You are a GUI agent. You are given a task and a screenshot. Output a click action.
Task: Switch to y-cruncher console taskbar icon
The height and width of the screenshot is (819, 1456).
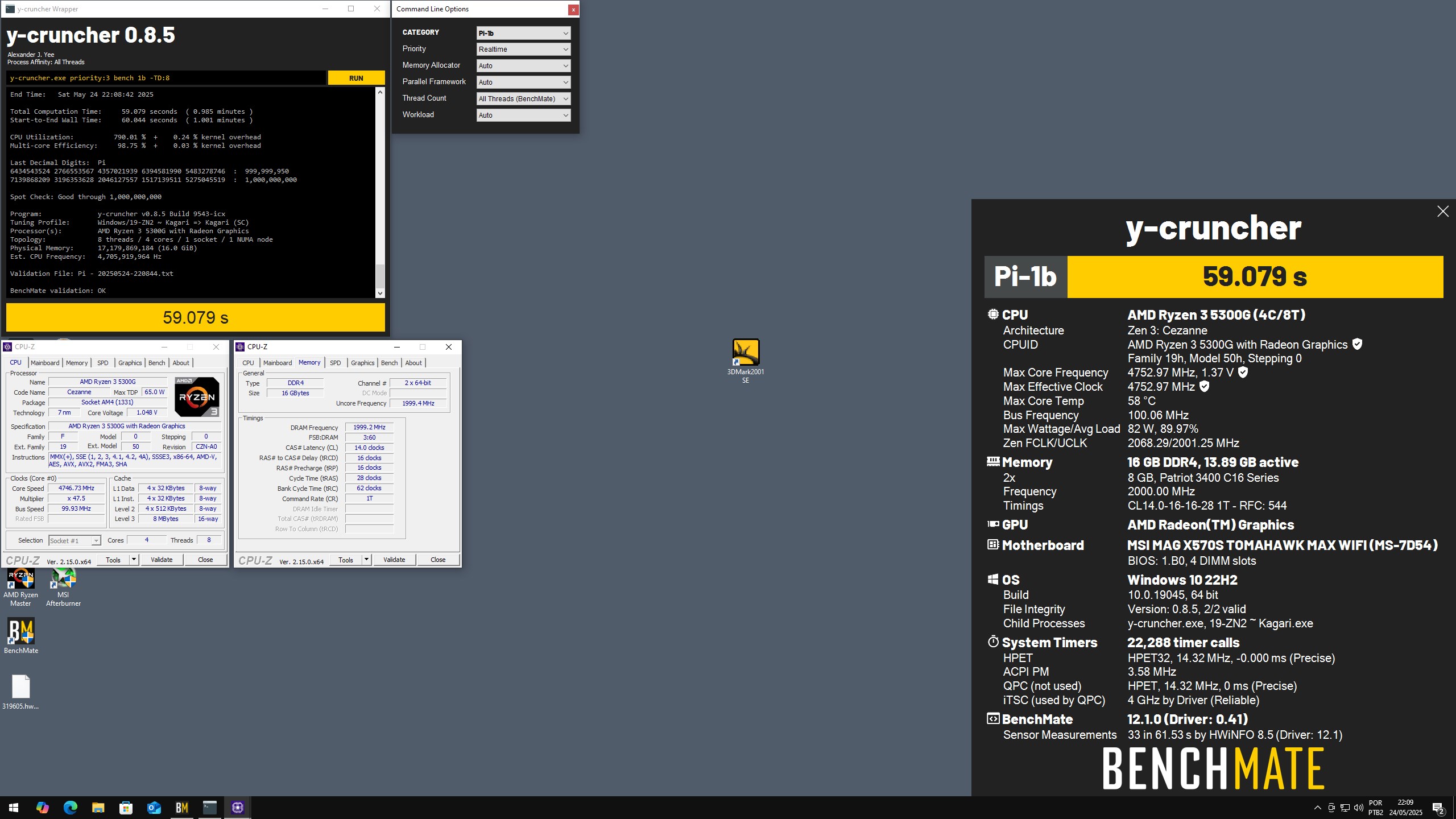pyautogui.click(x=209, y=808)
